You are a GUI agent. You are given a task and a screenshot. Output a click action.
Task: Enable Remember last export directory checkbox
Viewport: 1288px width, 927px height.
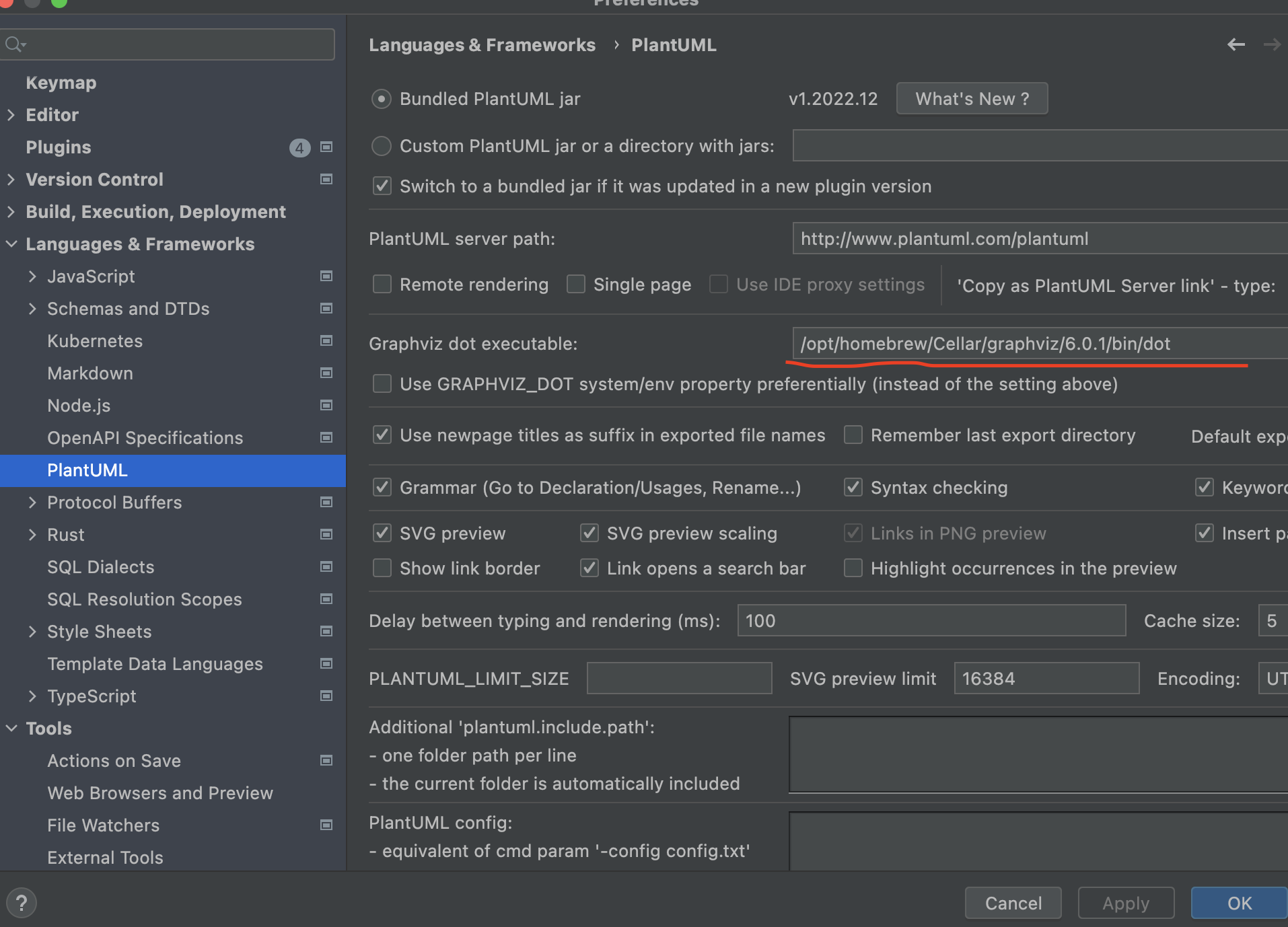(853, 435)
